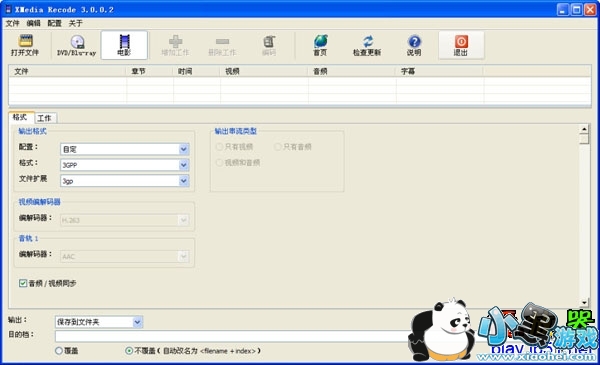This screenshot has width=600, height=365.
Task: Open DVD/Blu-ray source
Action: (77, 46)
